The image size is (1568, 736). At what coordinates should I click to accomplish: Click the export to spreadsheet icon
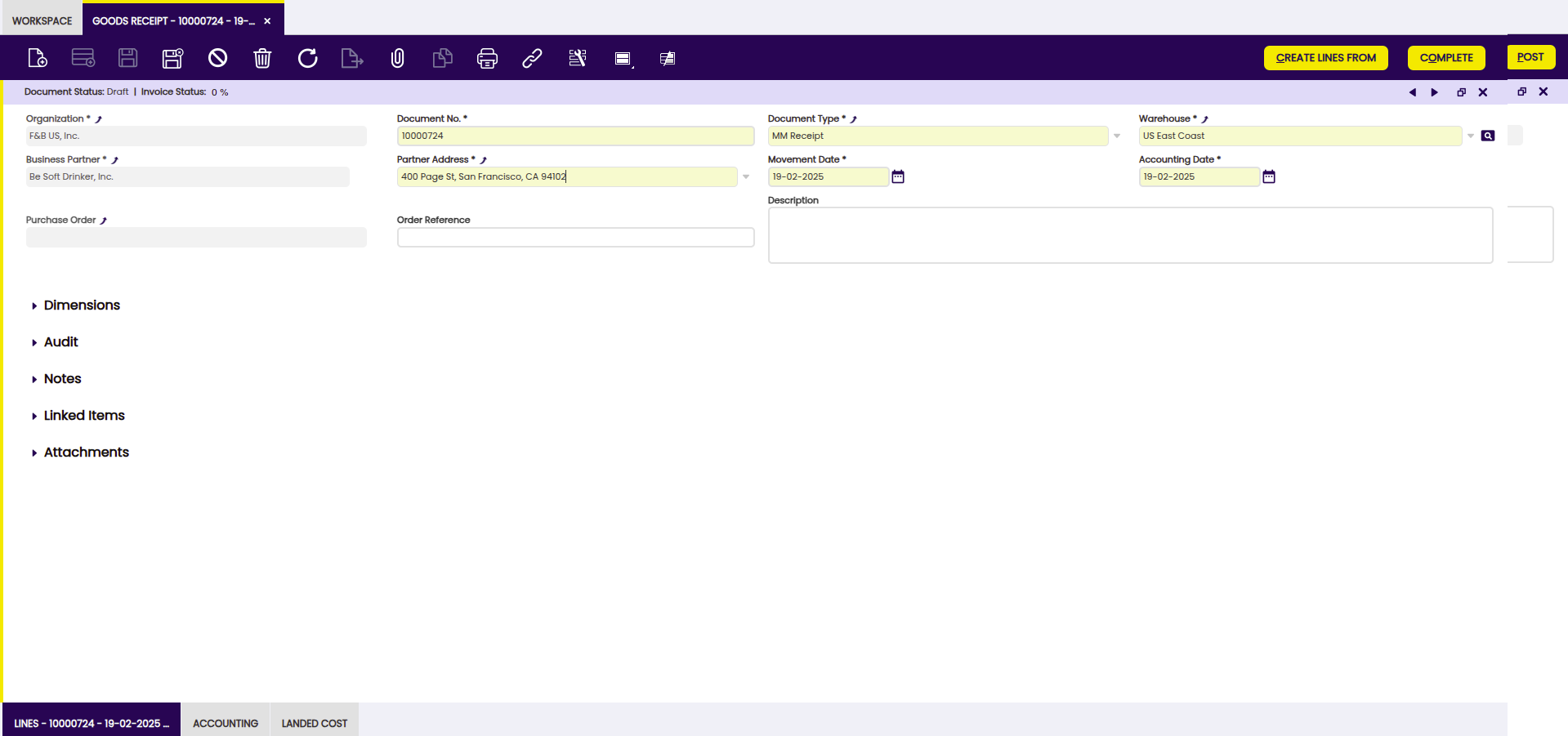click(x=352, y=58)
